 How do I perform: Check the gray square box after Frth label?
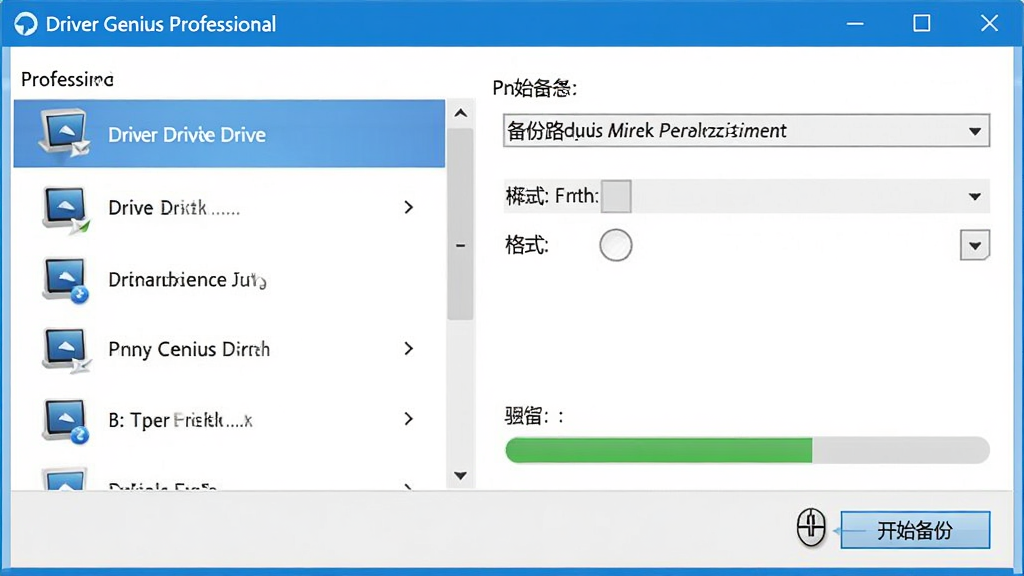coord(616,197)
